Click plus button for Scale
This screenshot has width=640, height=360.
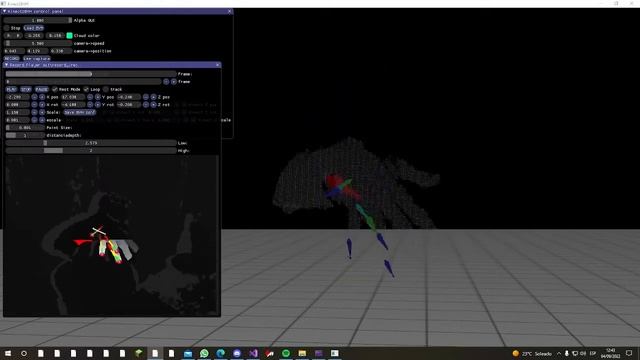point(42,112)
